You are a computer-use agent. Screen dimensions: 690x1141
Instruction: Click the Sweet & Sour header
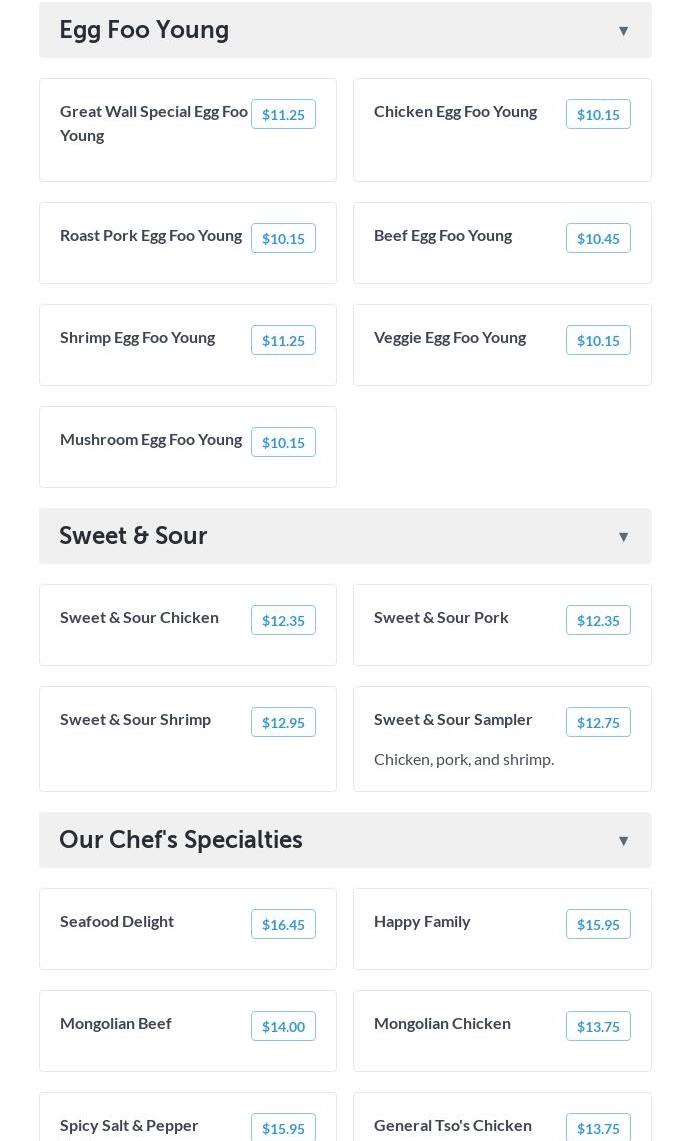pyautogui.click(x=133, y=536)
